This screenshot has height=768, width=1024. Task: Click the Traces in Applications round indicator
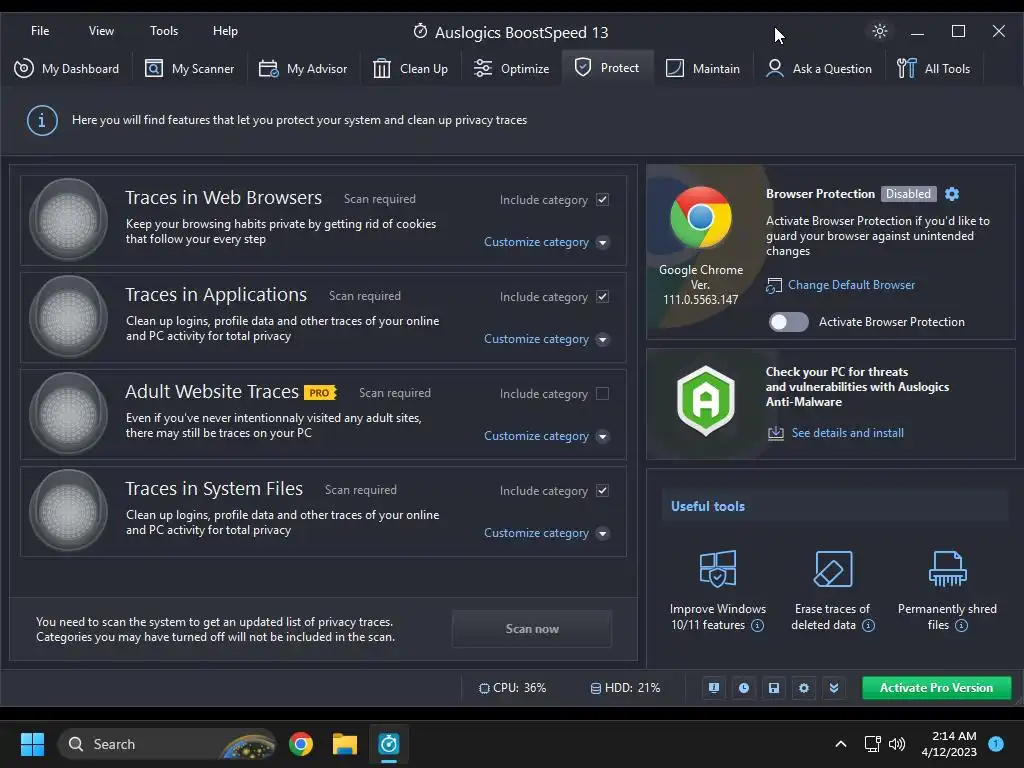pos(69,317)
